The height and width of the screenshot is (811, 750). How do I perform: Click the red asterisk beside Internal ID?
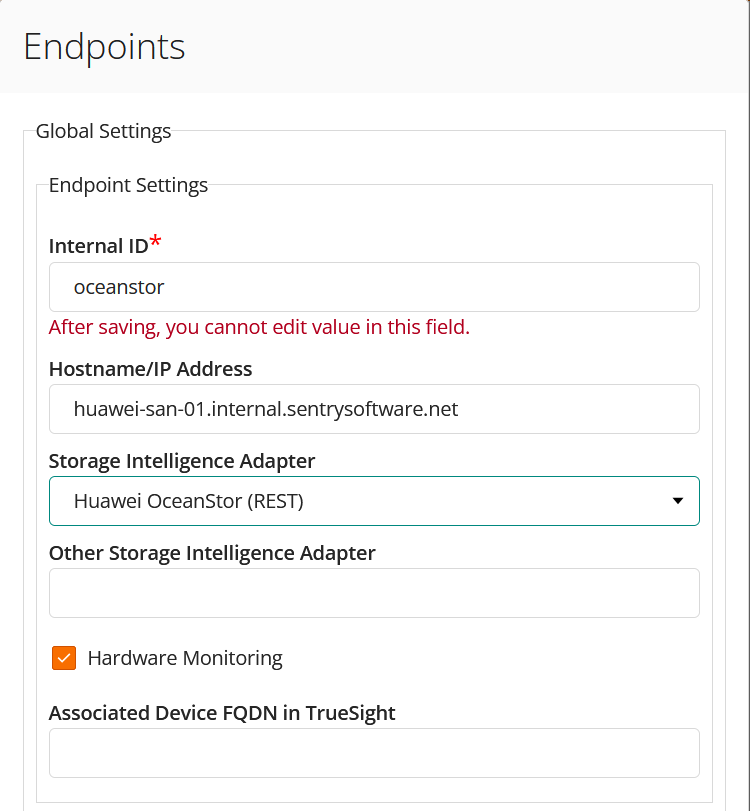(156, 239)
